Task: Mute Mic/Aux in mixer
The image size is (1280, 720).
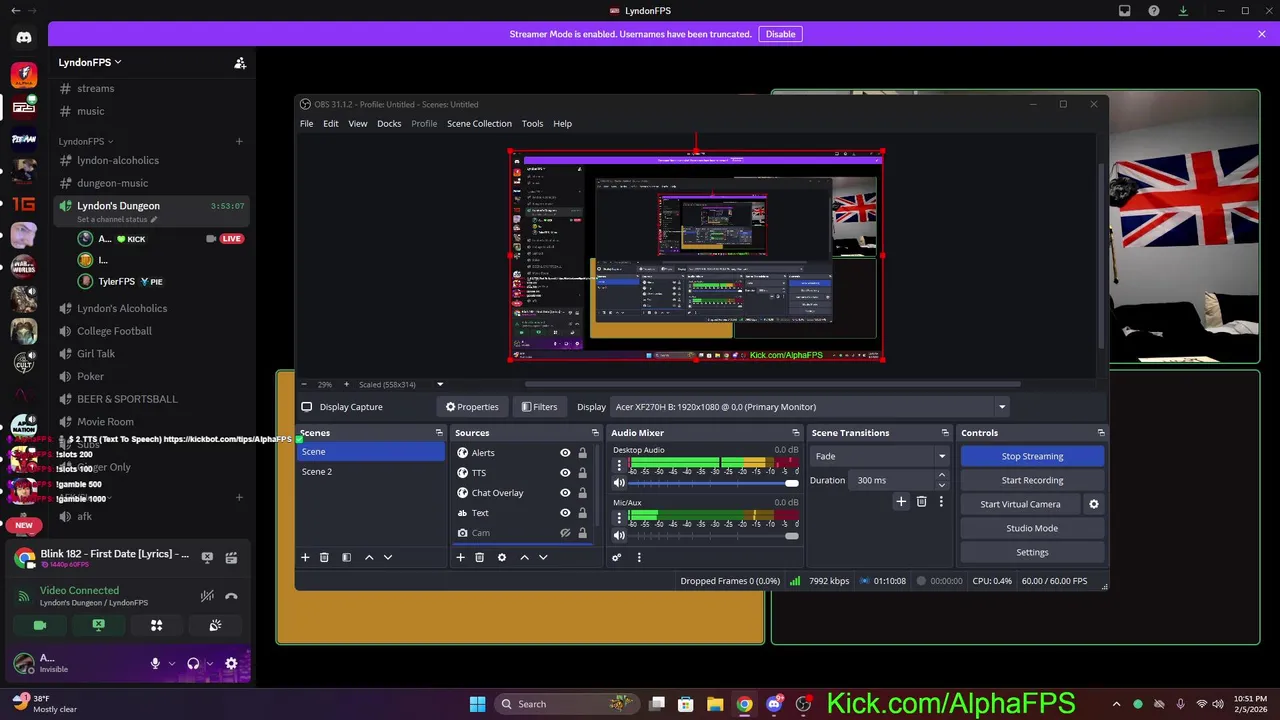Action: click(619, 535)
